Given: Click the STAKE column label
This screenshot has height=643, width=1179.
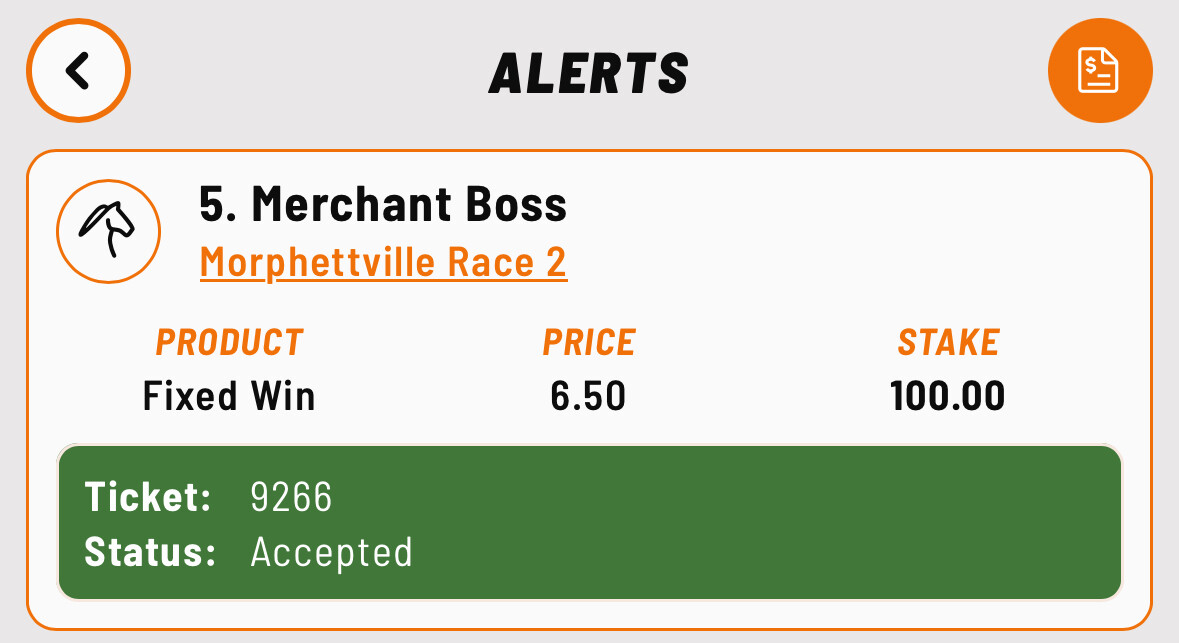Looking at the screenshot, I should (x=948, y=343).
